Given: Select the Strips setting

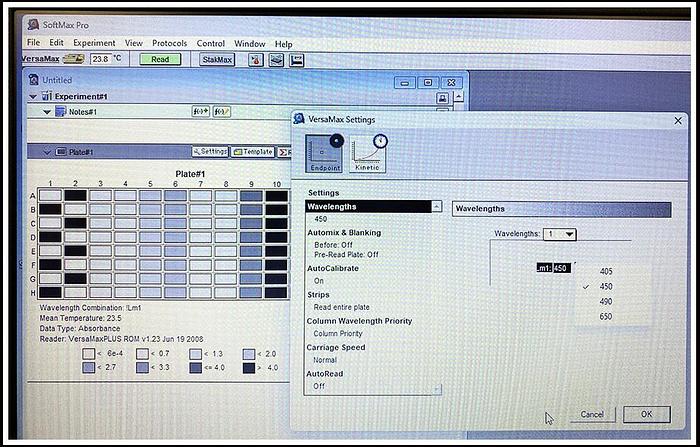Looking at the screenshot, I should (318, 295).
